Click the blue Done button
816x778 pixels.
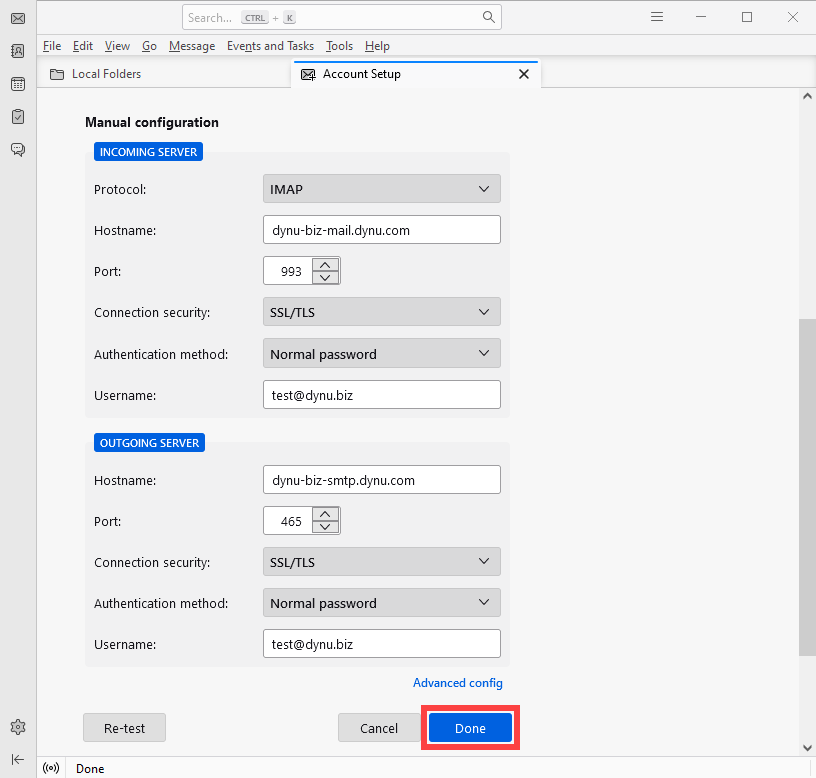click(x=470, y=728)
